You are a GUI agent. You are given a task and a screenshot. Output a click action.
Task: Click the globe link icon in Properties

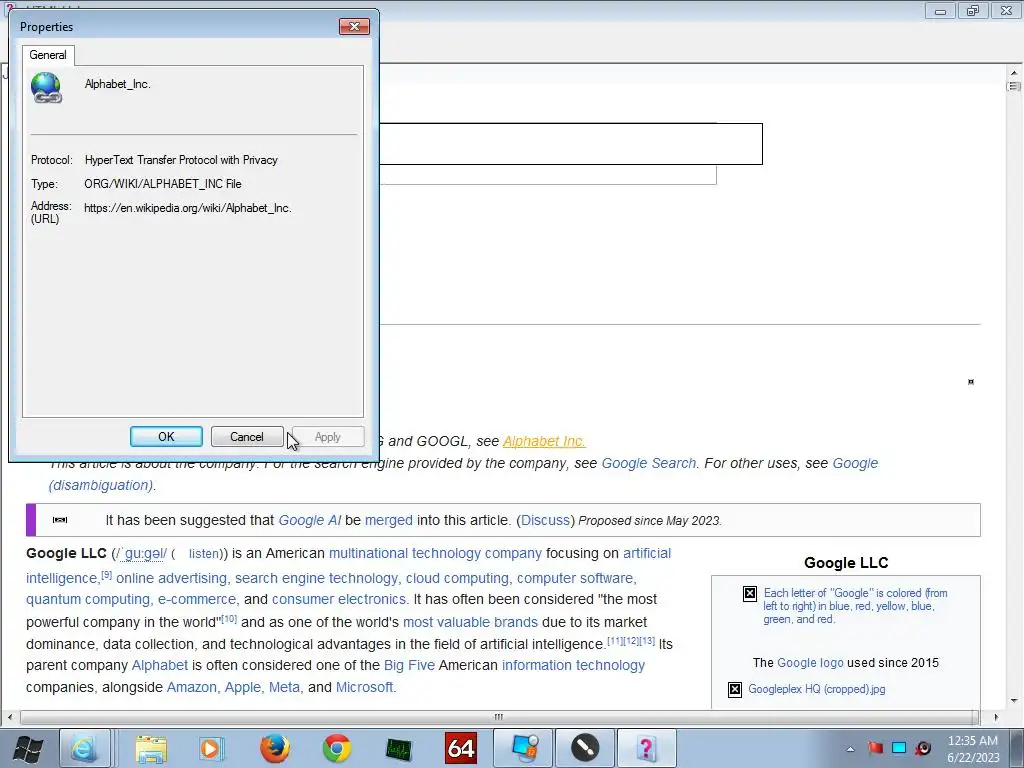click(46, 88)
